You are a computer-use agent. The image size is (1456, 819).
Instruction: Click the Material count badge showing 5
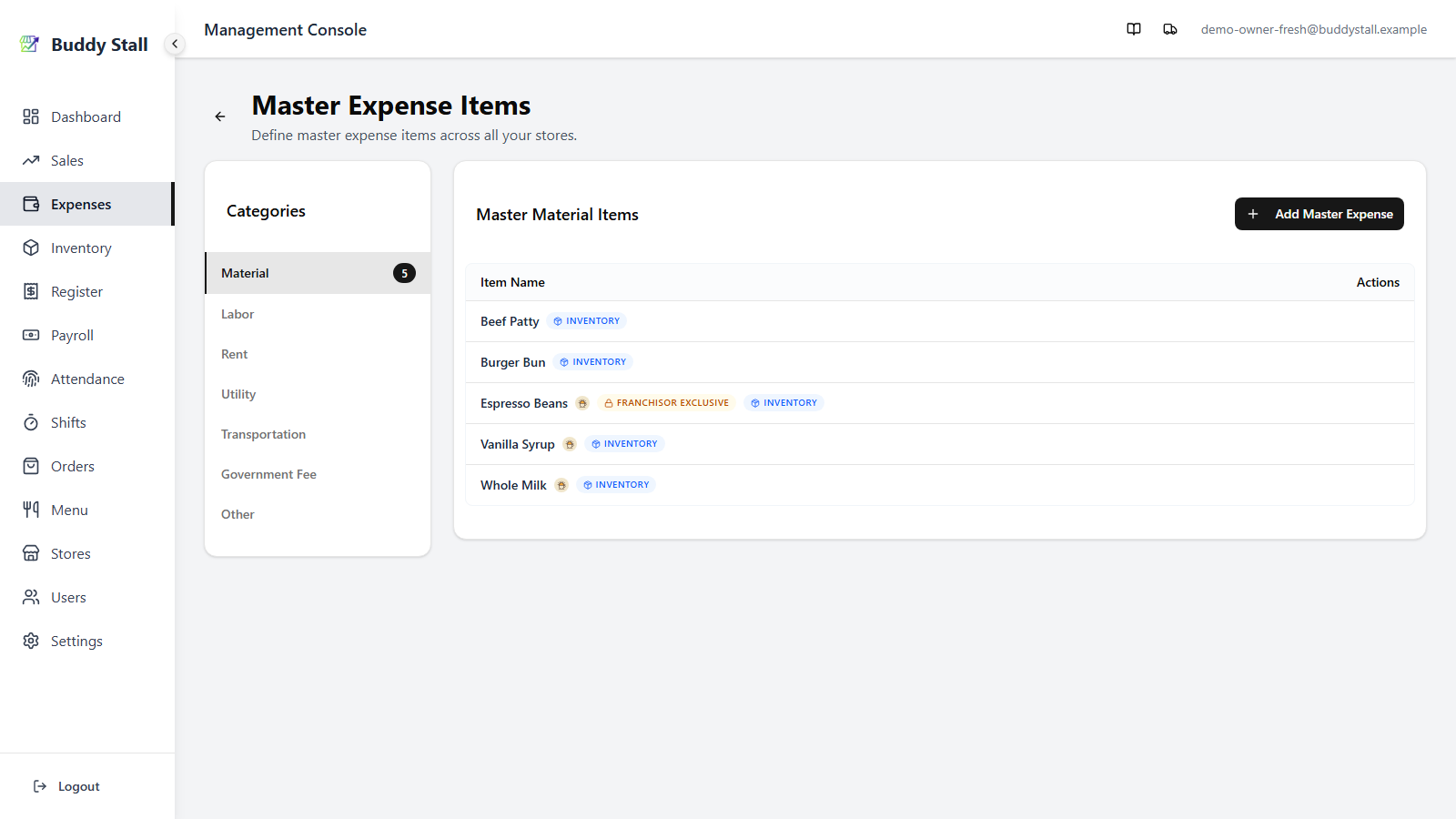pyautogui.click(x=404, y=273)
